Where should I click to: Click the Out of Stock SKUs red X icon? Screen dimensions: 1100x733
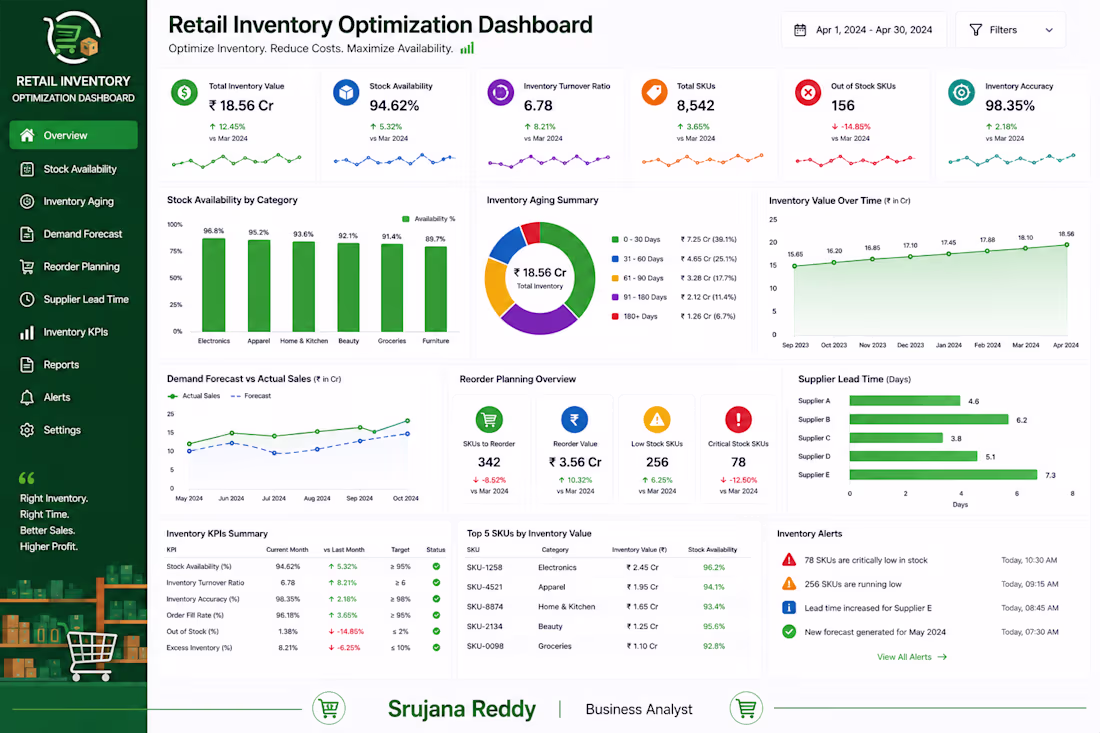coord(807,93)
